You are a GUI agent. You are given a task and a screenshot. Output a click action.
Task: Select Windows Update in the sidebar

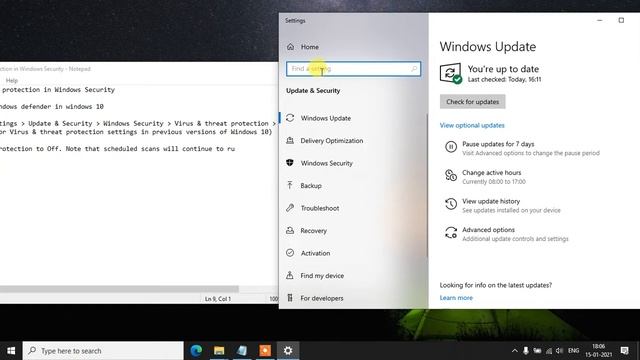(x=326, y=118)
